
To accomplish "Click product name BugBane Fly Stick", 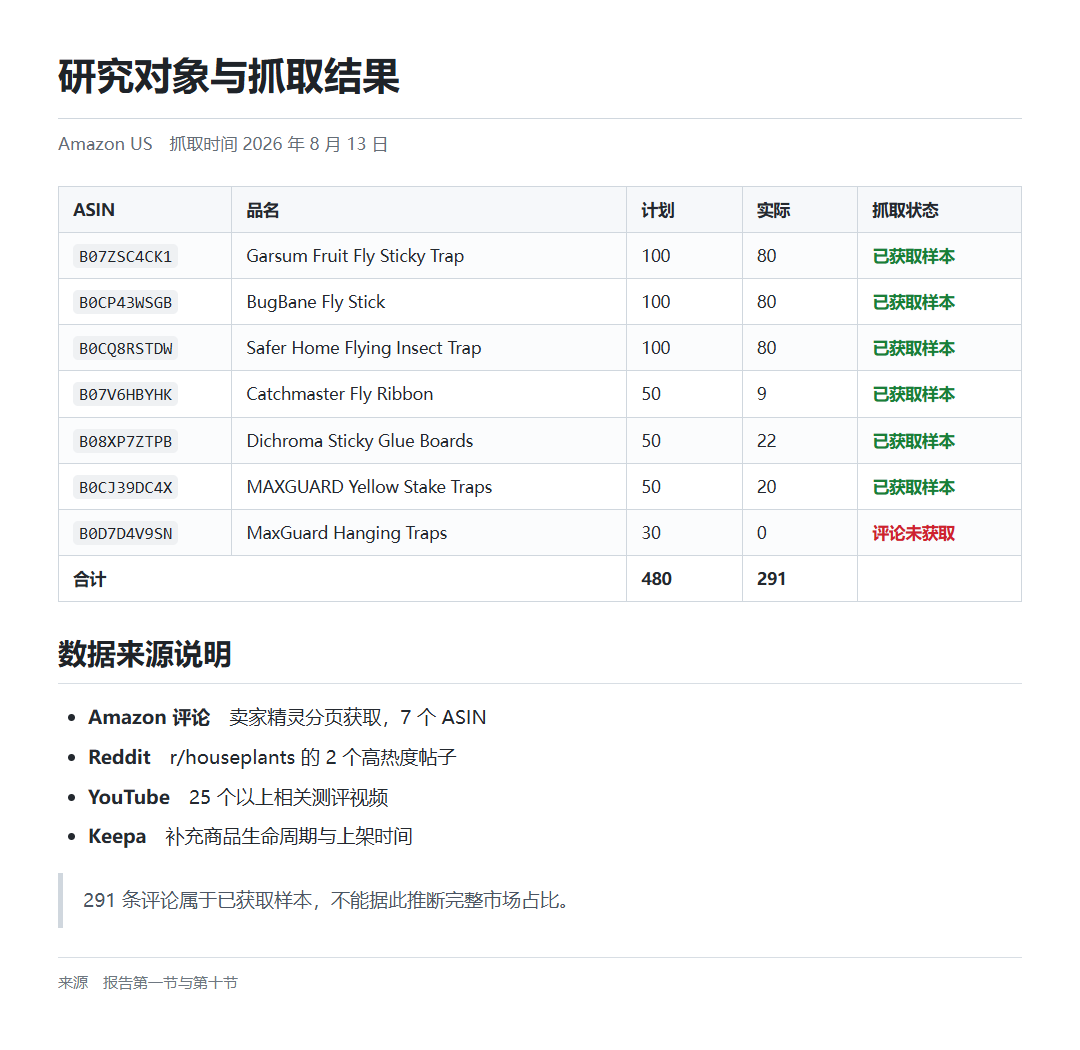I will [315, 302].
